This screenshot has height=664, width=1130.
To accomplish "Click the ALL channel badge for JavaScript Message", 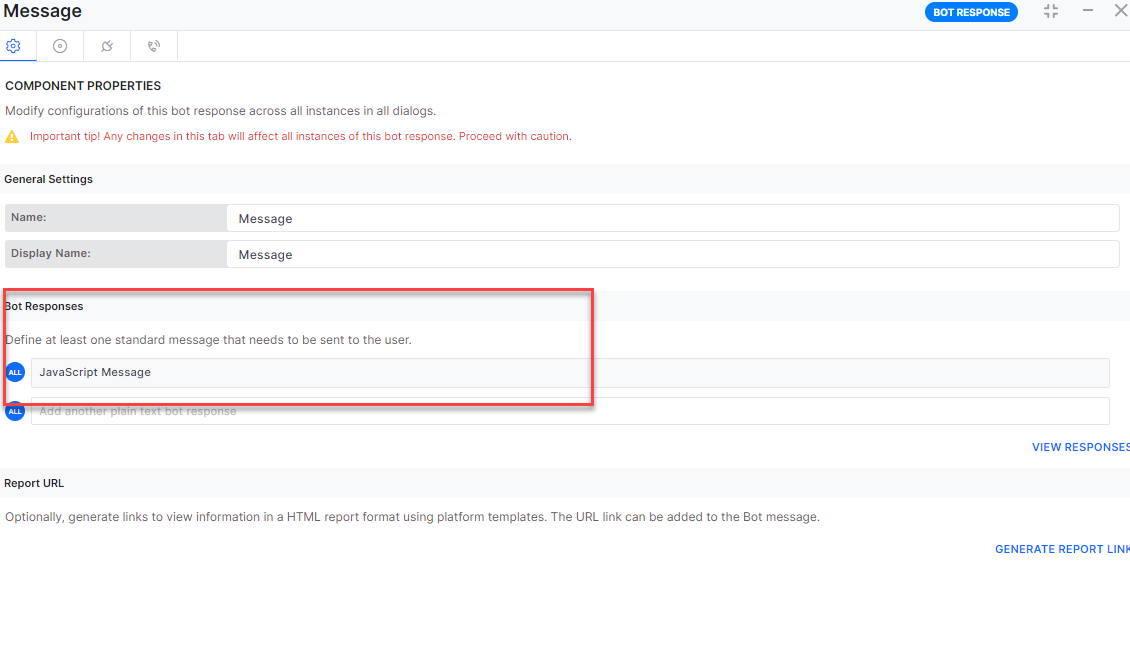I will point(15,373).
